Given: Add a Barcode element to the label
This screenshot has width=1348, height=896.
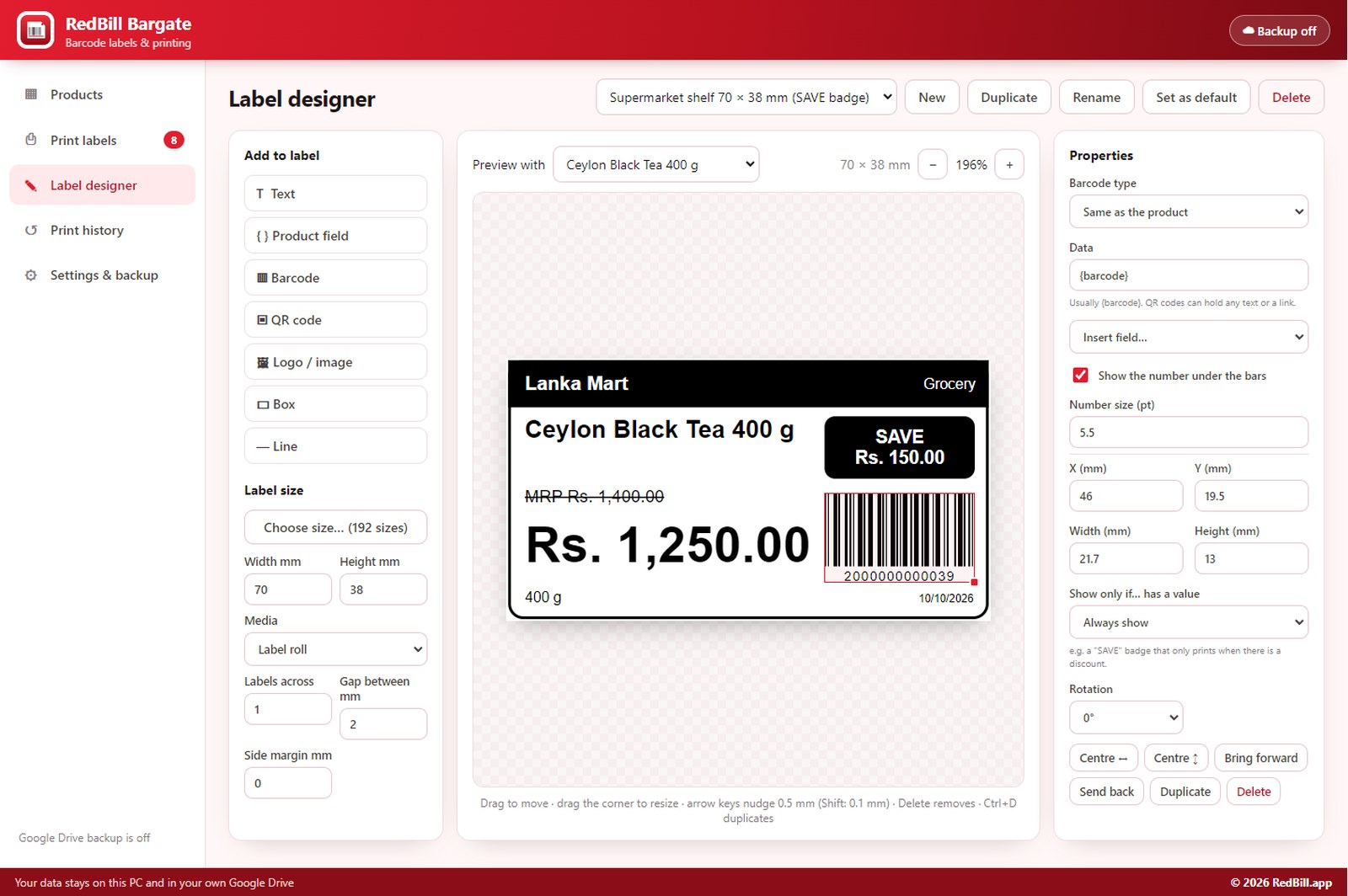Looking at the screenshot, I should (335, 278).
